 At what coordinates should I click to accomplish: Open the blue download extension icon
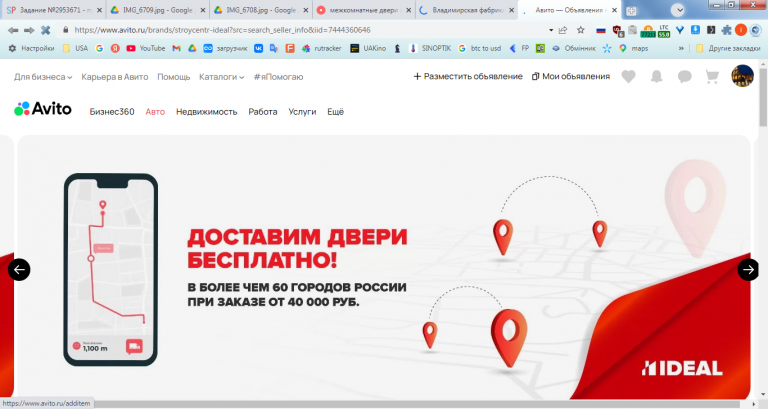click(x=695, y=30)
